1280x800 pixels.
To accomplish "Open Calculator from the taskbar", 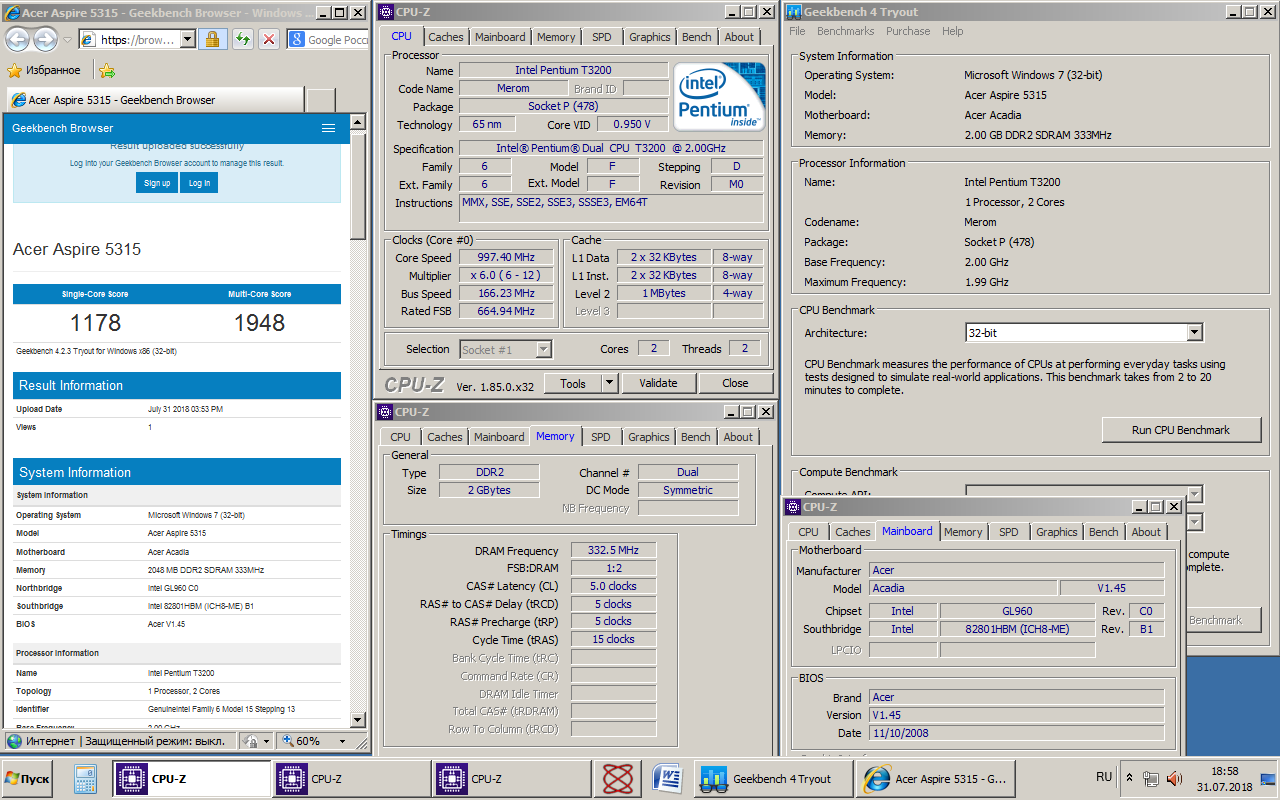I will pyautogui.click(x=85, y=778).
